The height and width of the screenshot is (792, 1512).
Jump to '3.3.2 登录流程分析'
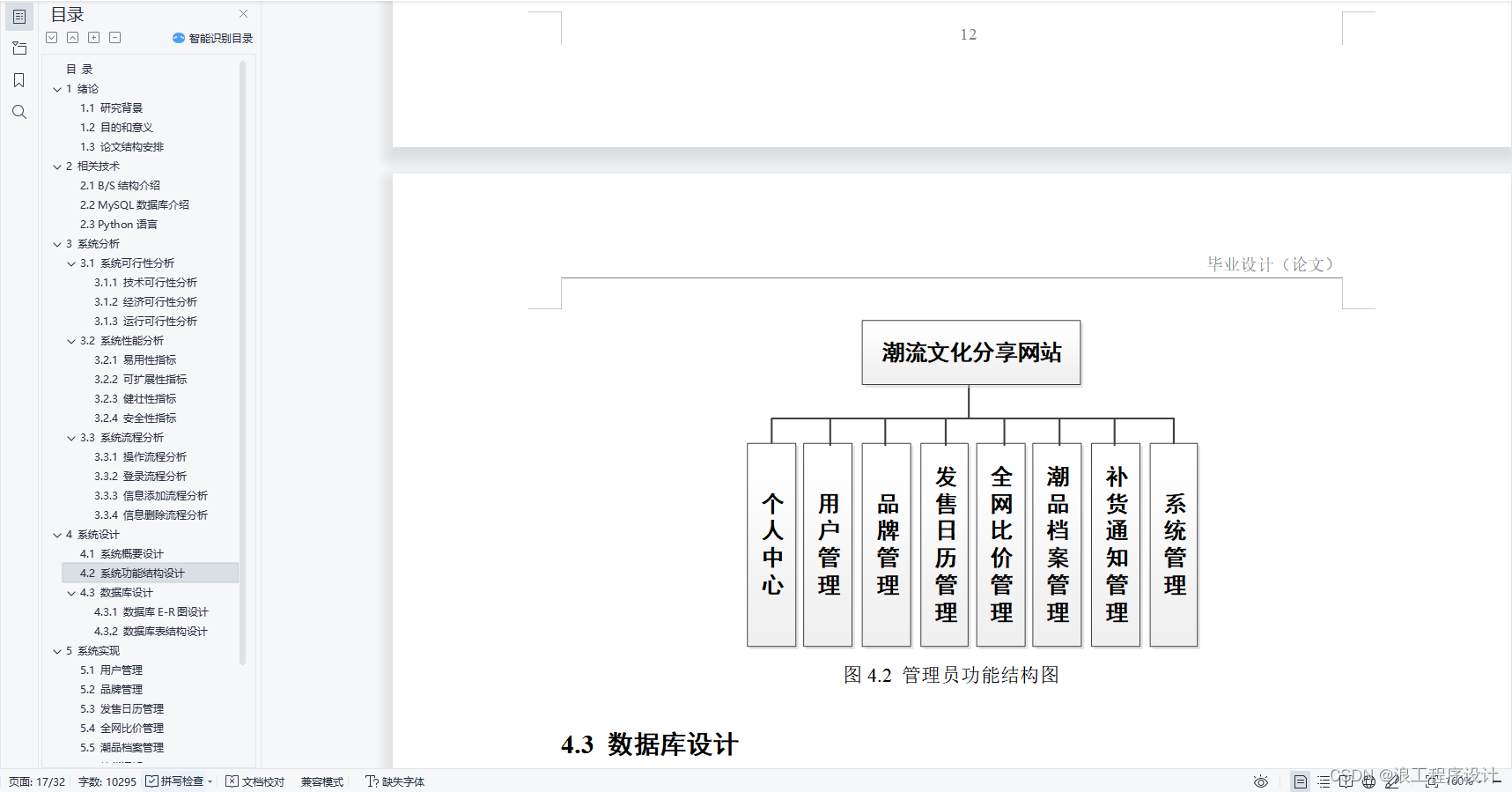coord(140,476)
